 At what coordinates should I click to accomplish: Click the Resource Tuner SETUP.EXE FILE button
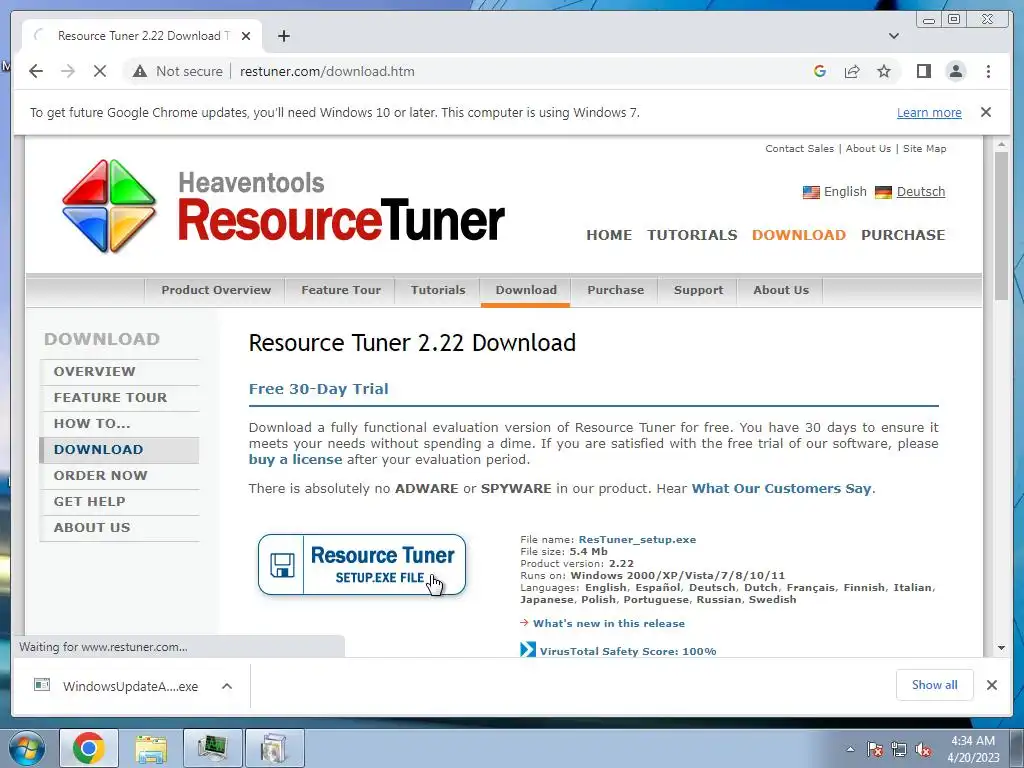coord(362,565)
